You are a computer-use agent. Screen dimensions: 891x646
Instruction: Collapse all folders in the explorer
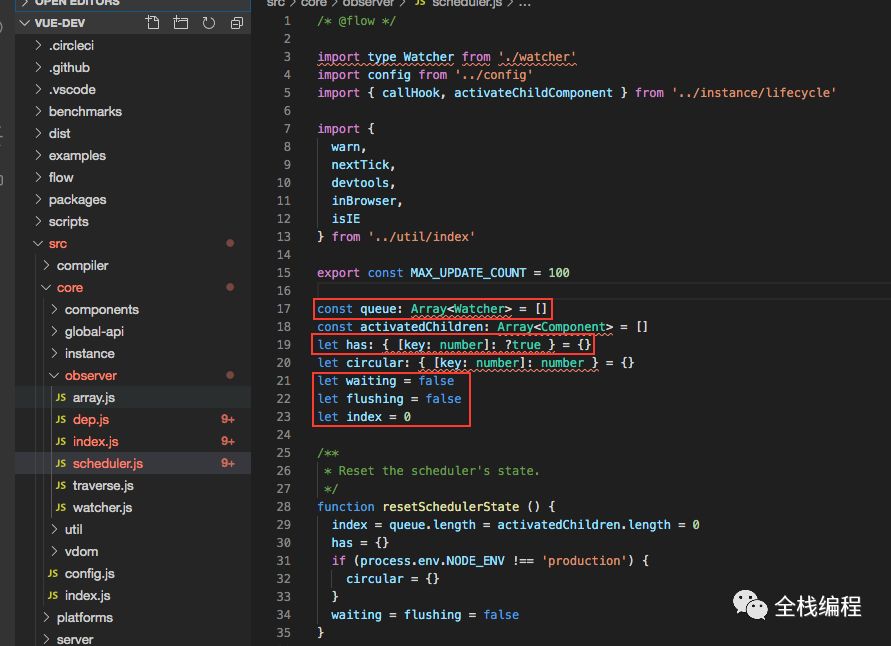(237, 23)
